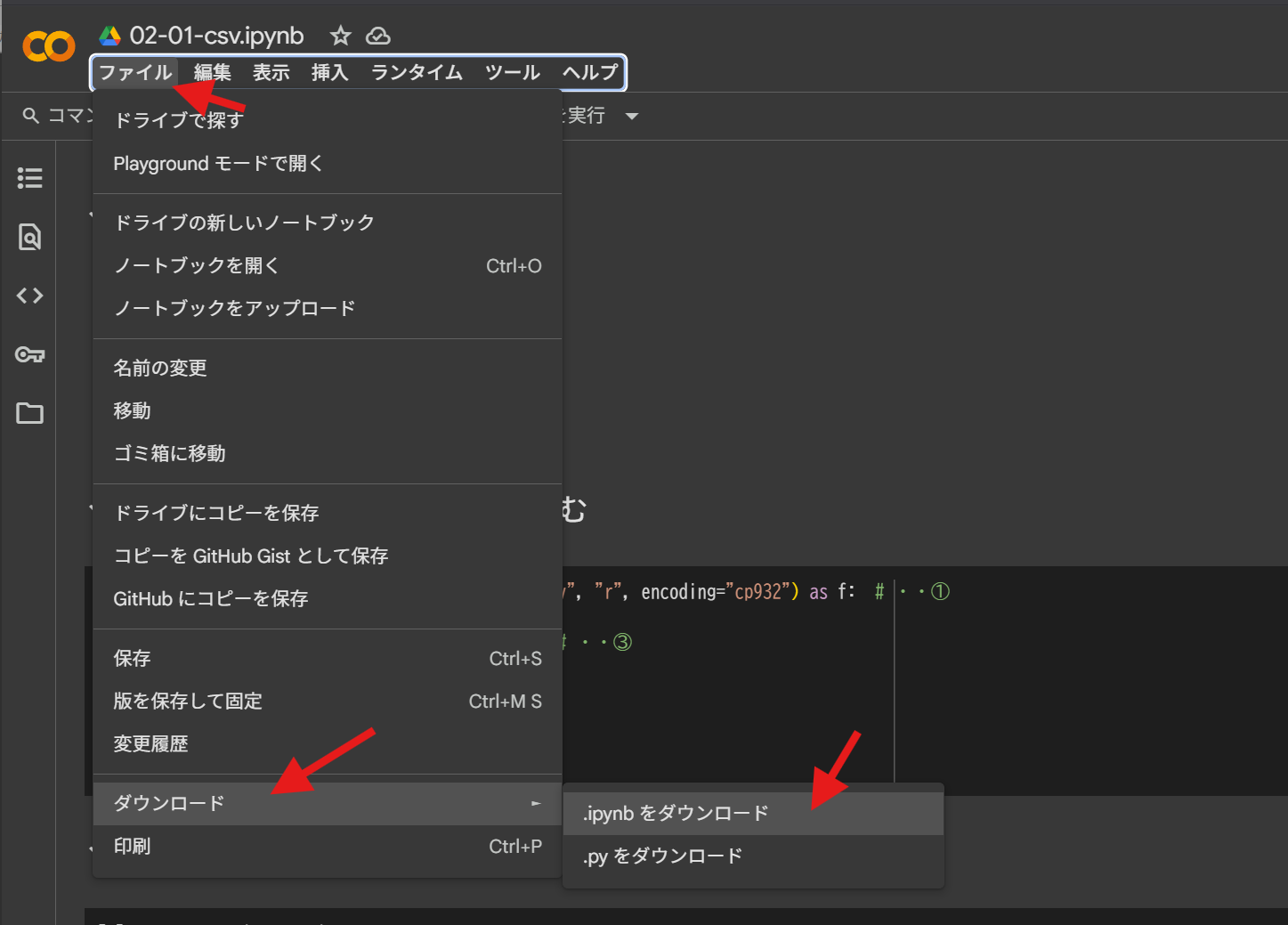Click the cloud saved status icon
Viewport: 1288px width, 925px height.
pos(378,36)
